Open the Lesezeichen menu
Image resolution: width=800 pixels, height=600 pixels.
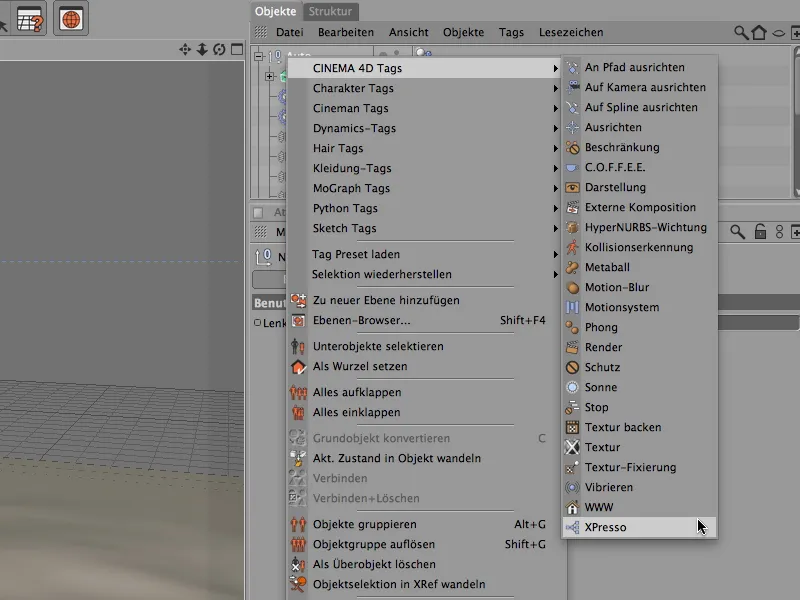(571, 32)
